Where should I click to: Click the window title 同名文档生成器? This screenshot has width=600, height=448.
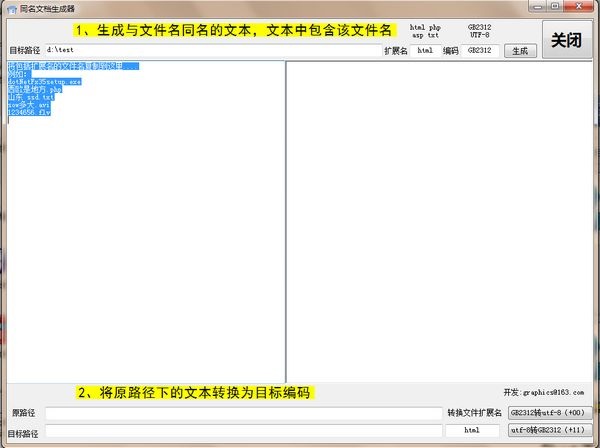(x=47, y=8)
